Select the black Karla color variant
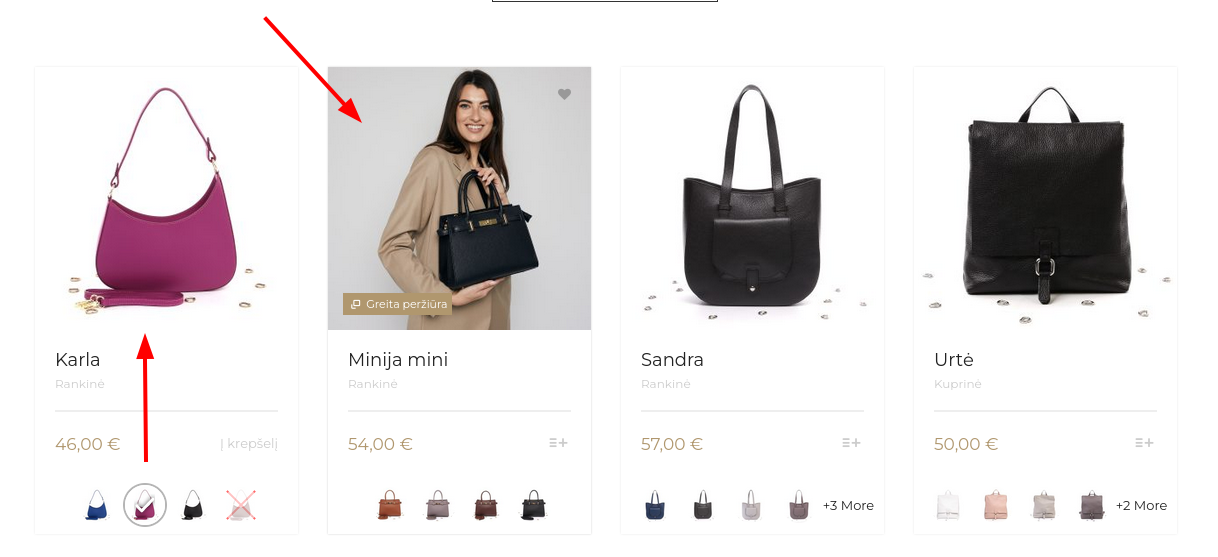This screenshot has height=557, width=1218. coord(192,505)
